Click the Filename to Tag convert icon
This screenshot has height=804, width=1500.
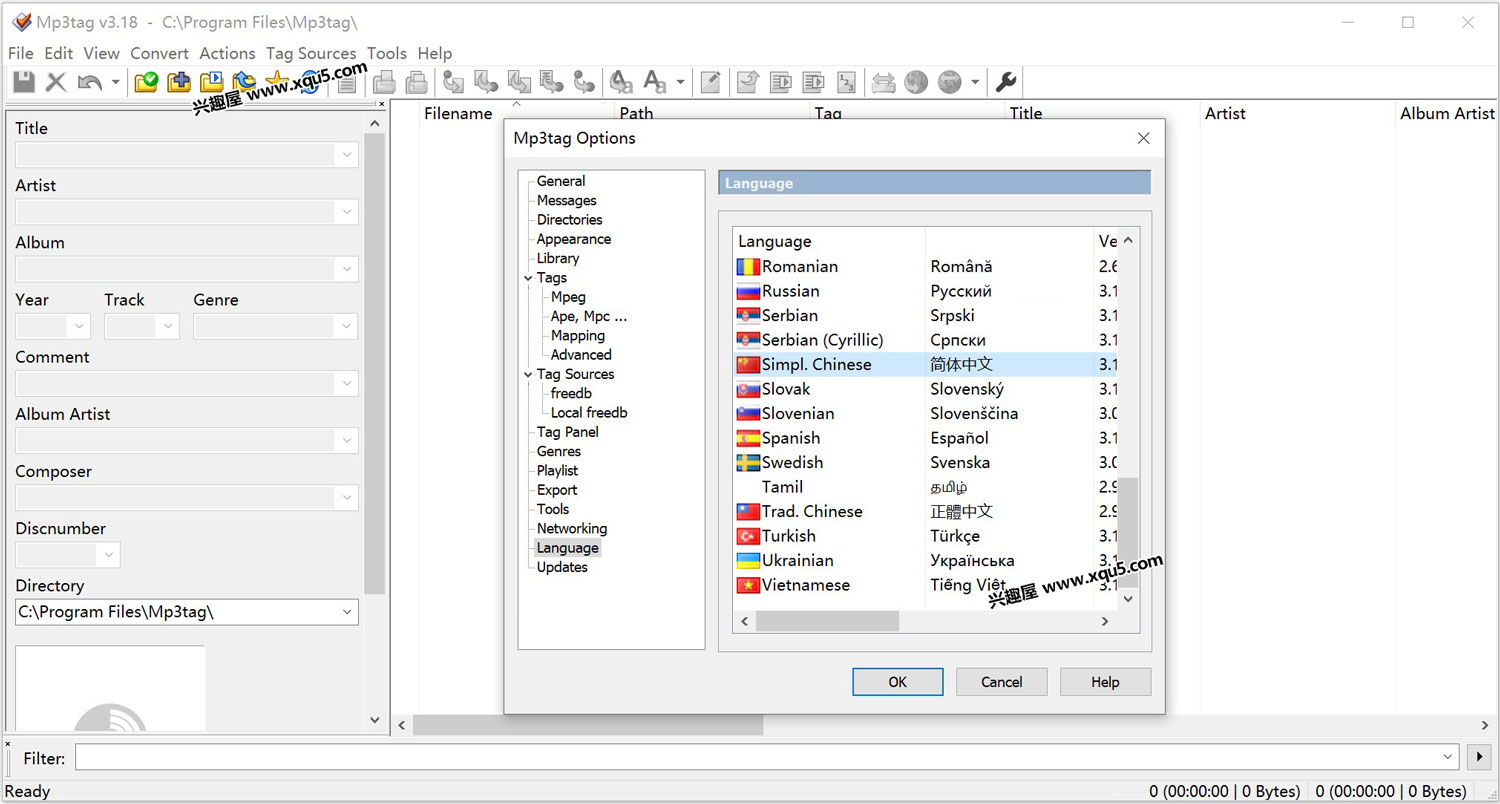click(x=486, y=82)
